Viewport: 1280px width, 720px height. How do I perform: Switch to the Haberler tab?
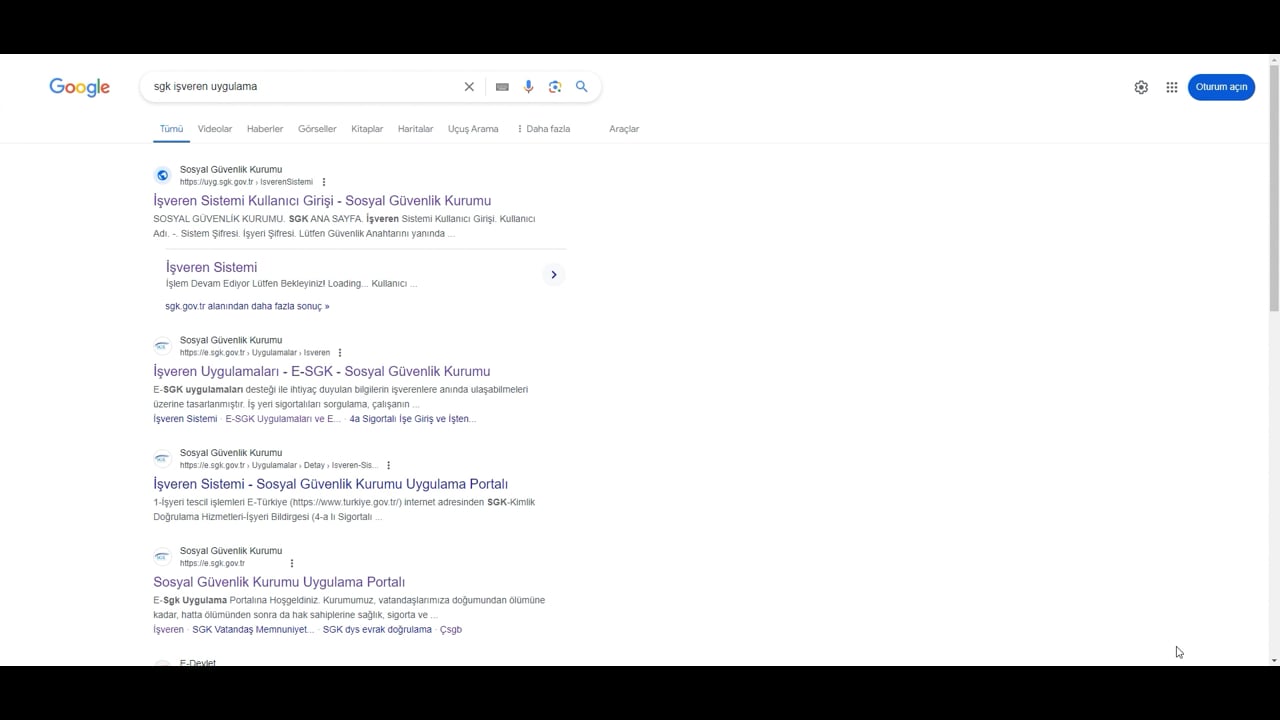coord(265,129)
